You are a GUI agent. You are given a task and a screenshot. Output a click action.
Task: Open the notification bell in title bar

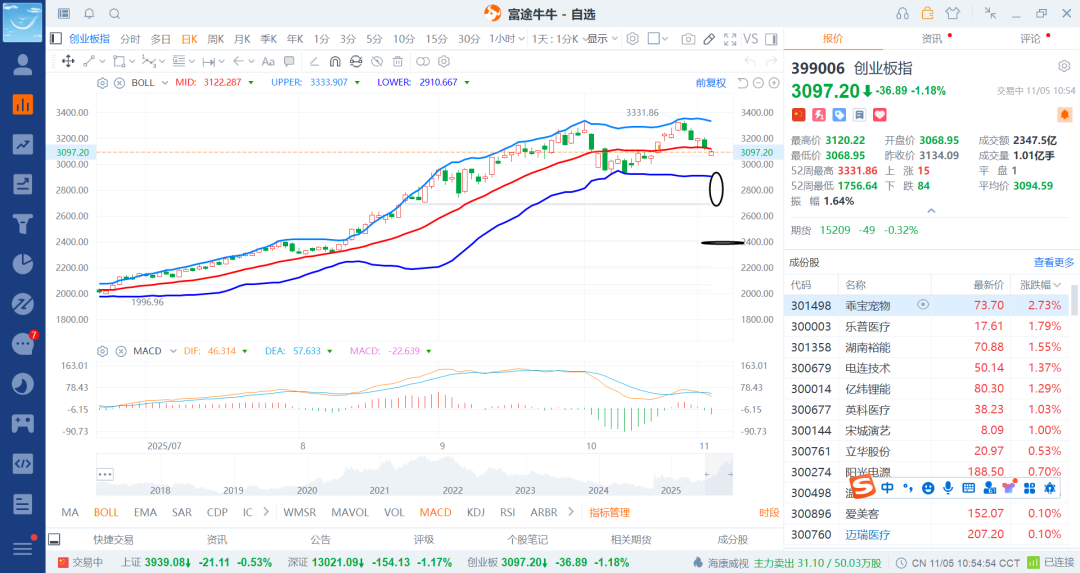[90, 14]
